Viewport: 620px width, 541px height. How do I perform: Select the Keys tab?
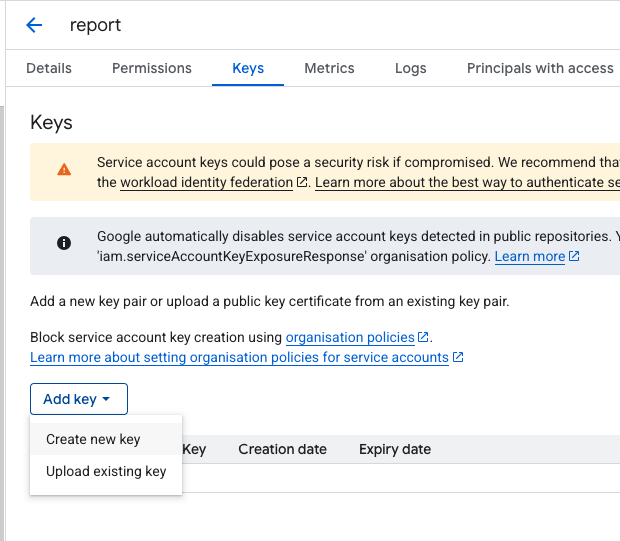pos(248,68)
